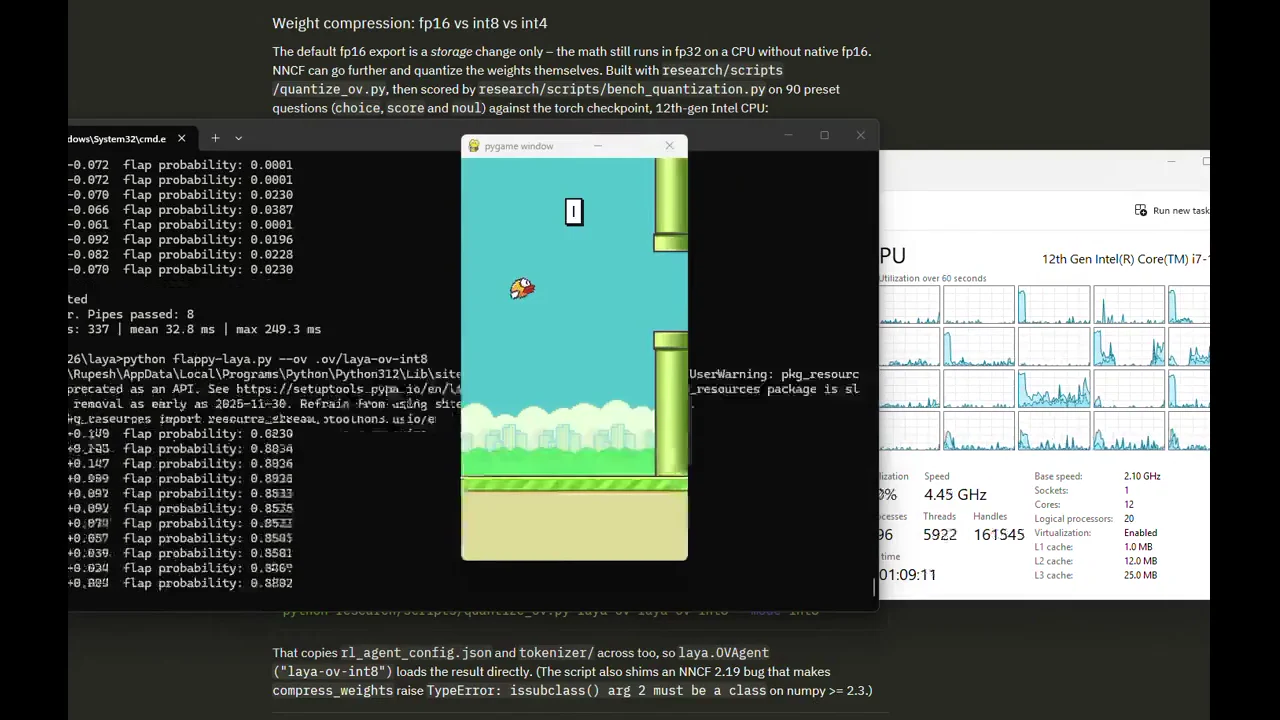Minimize the terminal window
This screenshot has height=720, width=1280.
788,135
